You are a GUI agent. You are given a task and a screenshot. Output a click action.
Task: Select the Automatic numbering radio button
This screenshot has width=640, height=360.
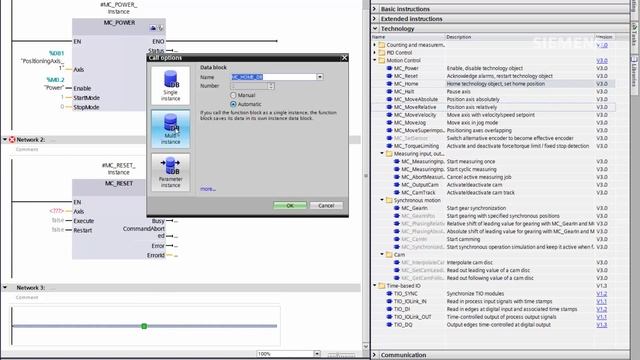coord(233,104)
